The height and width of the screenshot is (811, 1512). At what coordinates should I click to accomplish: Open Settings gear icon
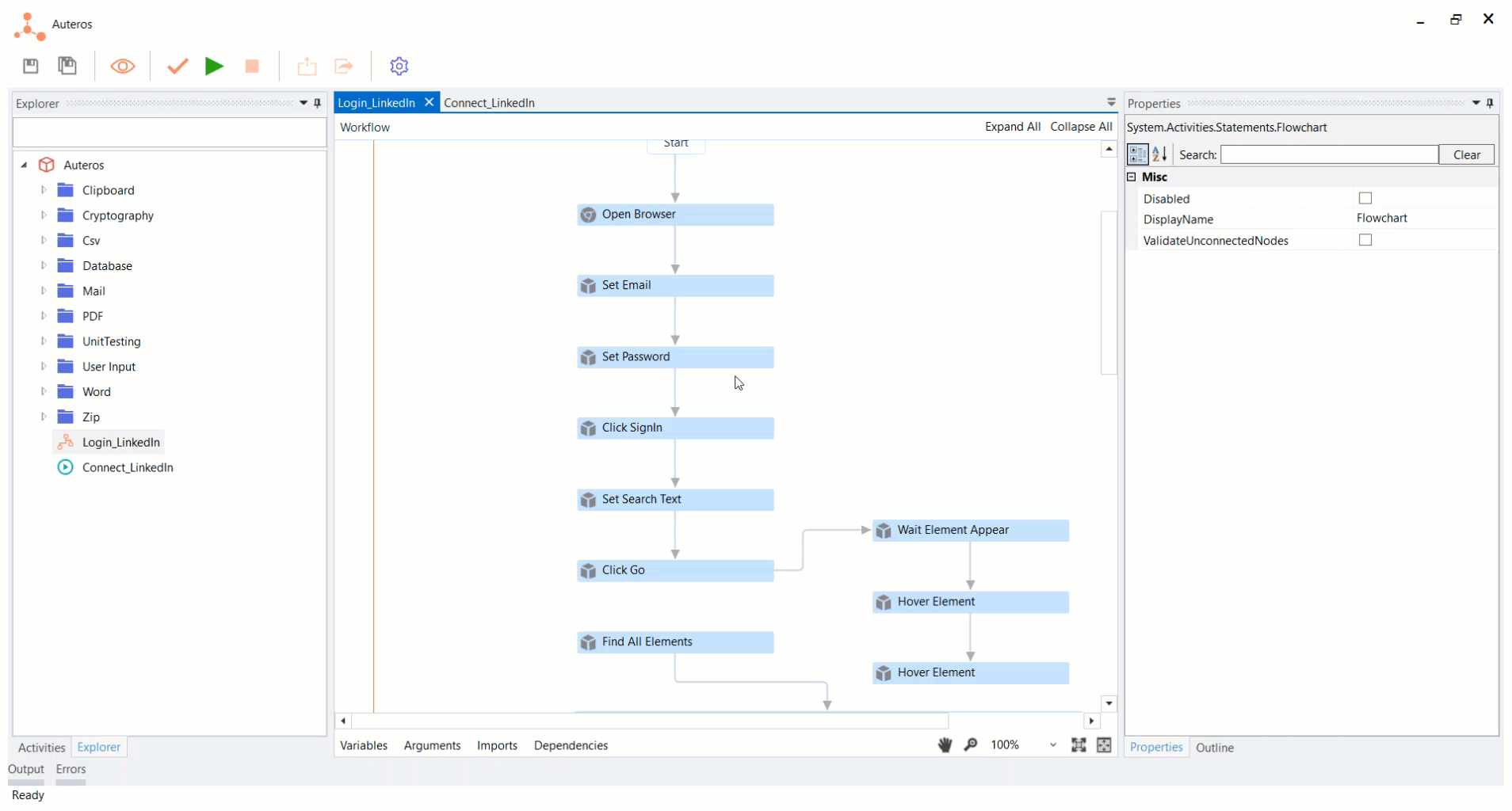(x=399, y=66)
